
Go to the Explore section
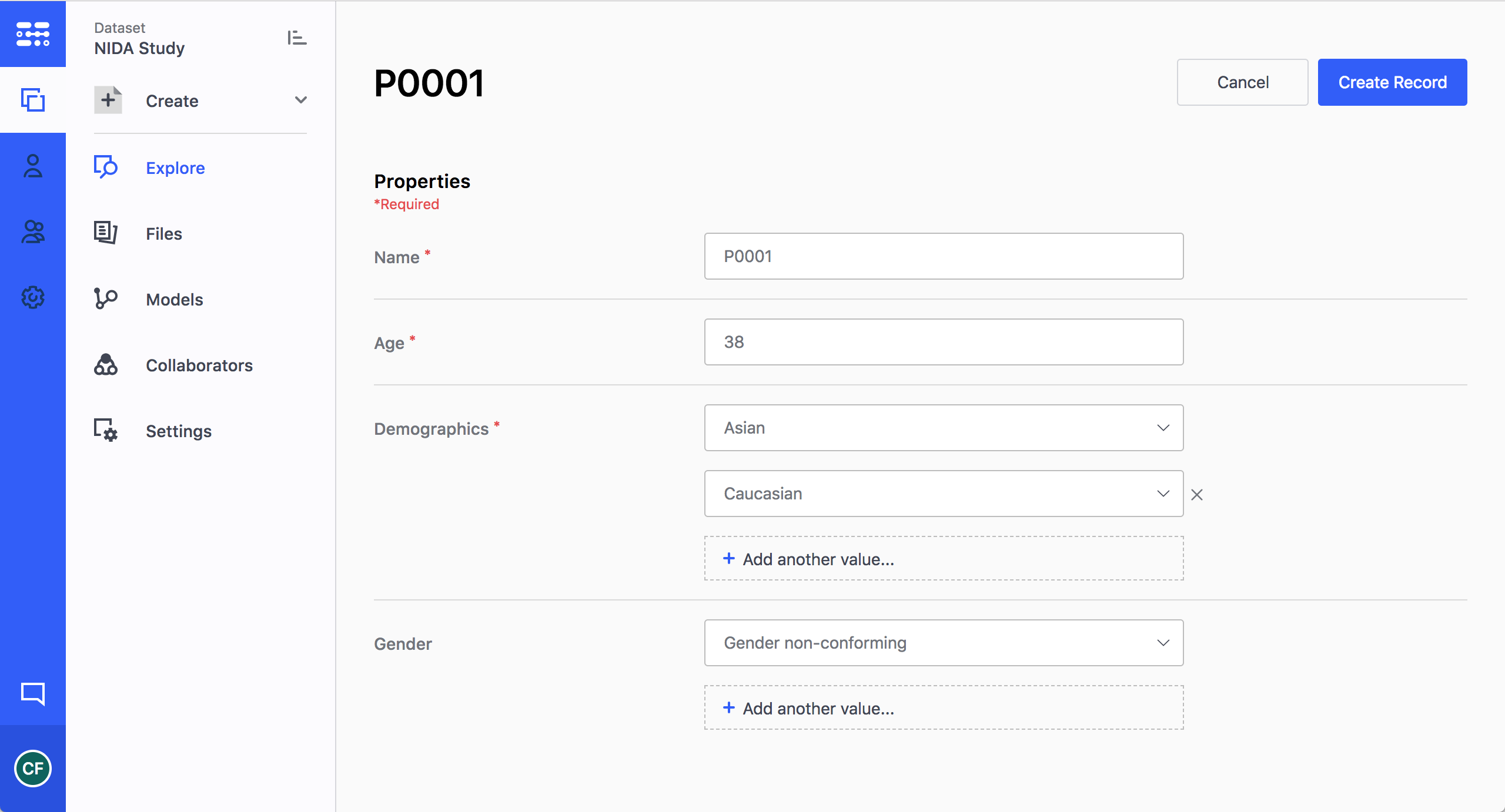(175, 168)
